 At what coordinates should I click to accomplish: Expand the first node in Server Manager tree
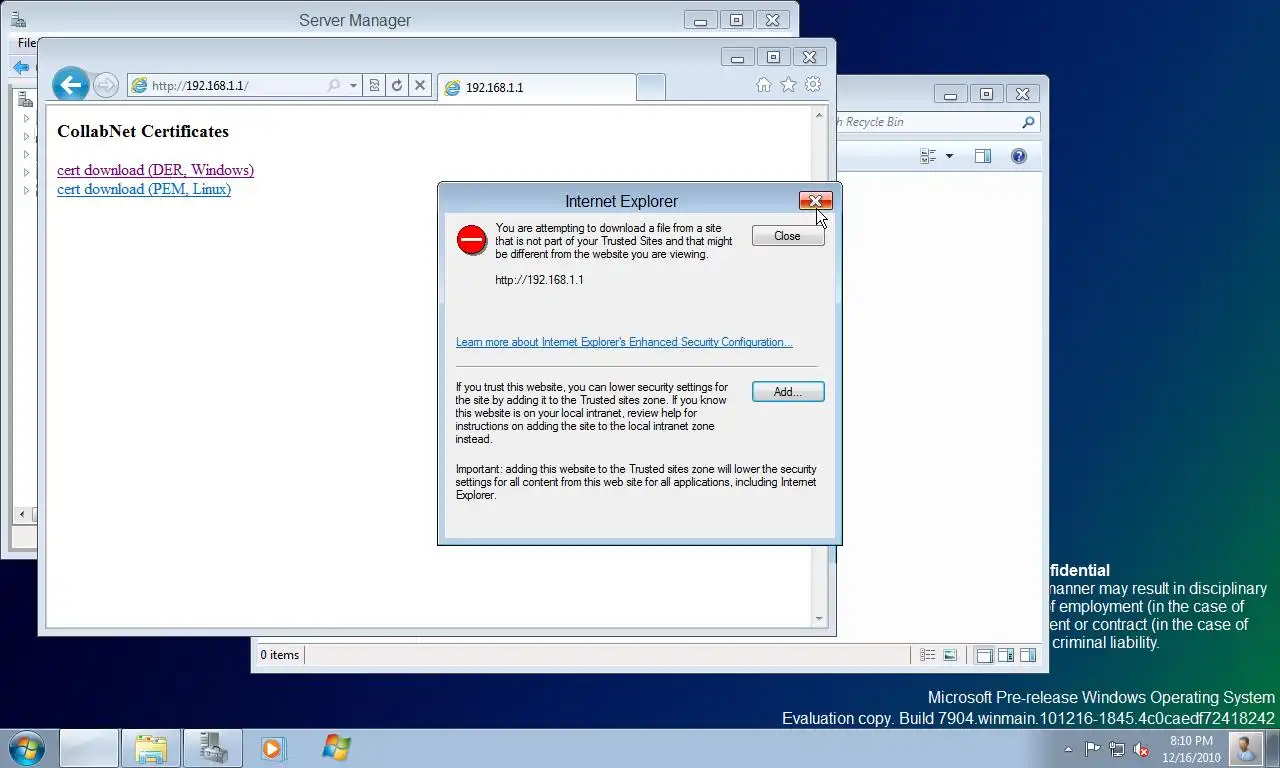[27, 119]
